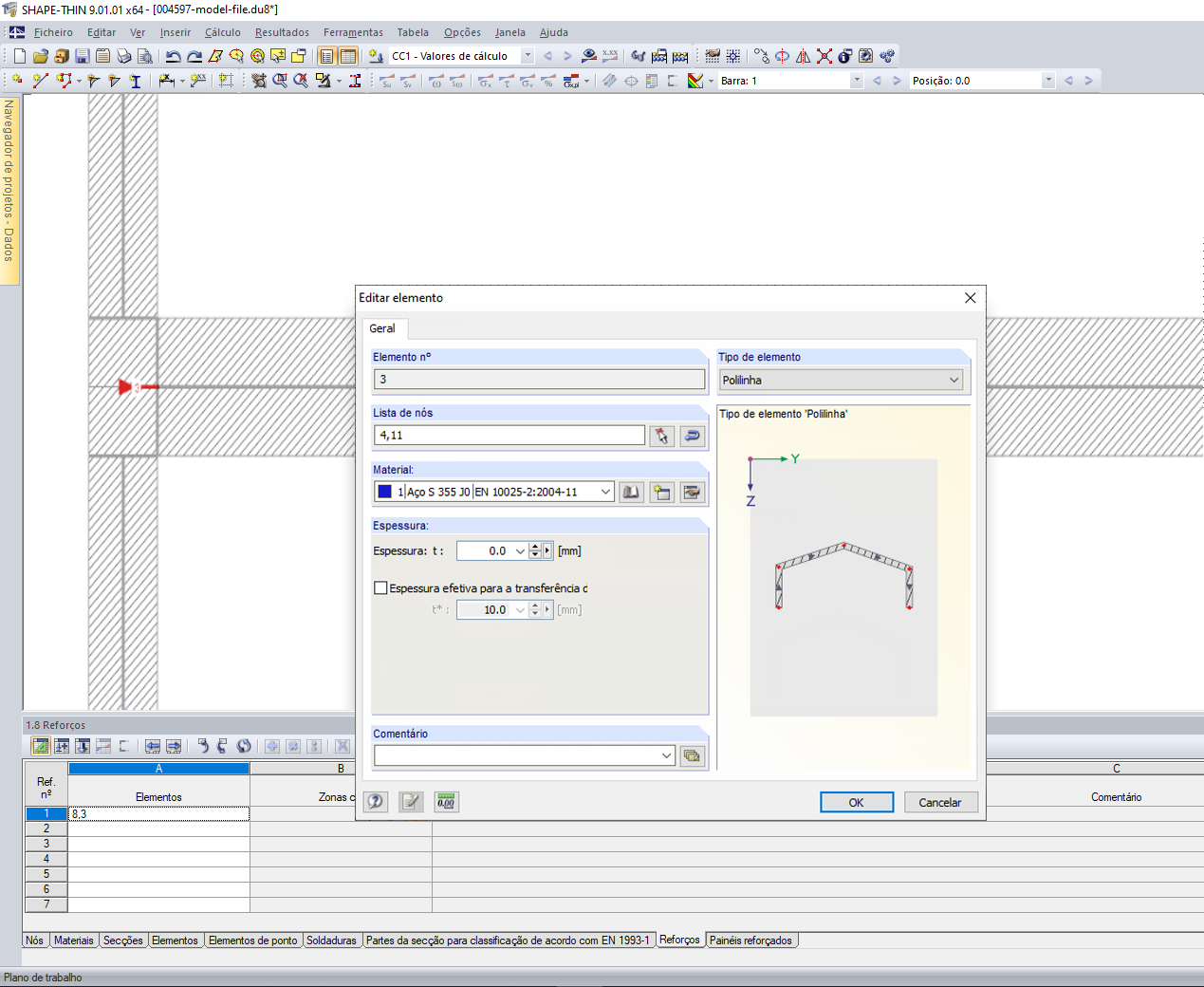Open the CC1 load case dropdown
This screenshot has height=987, width=1204.
(x=528, y=56)
